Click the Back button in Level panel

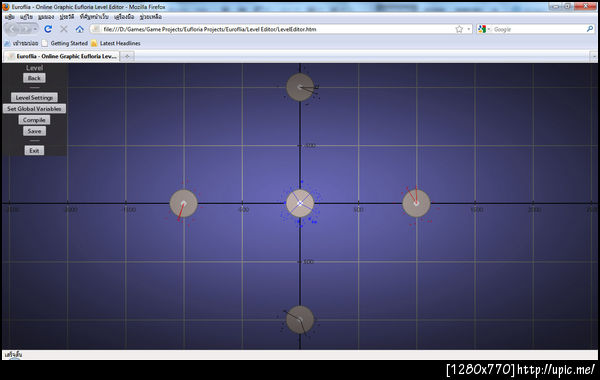click(34, 78)
